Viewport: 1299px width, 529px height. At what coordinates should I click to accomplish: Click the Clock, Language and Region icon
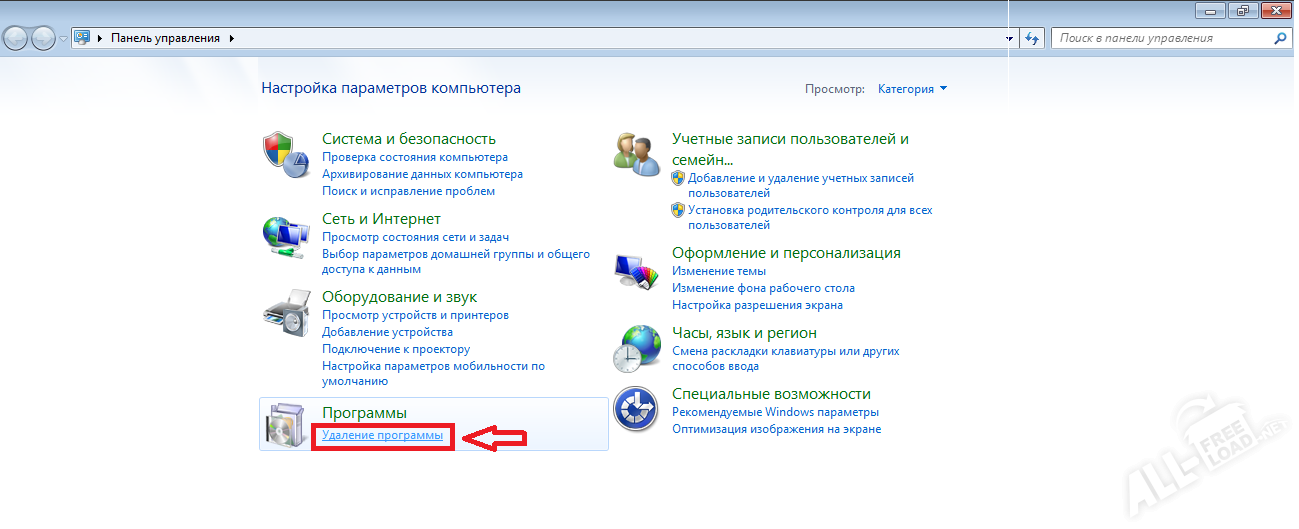tap(637, 349)
